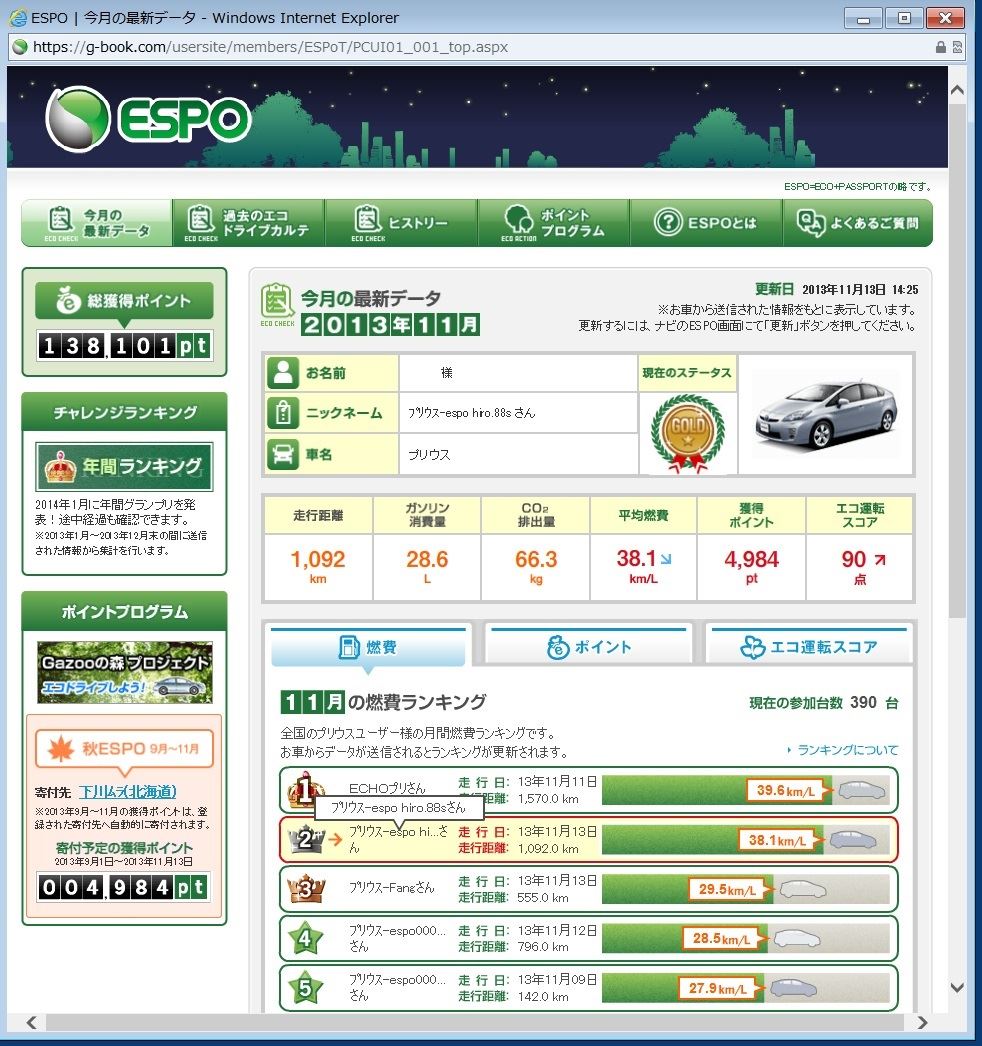The image size is (982, 1046).
Task: Click the 38.1 km/L average fuel value
Action: [x=643, y=566]
